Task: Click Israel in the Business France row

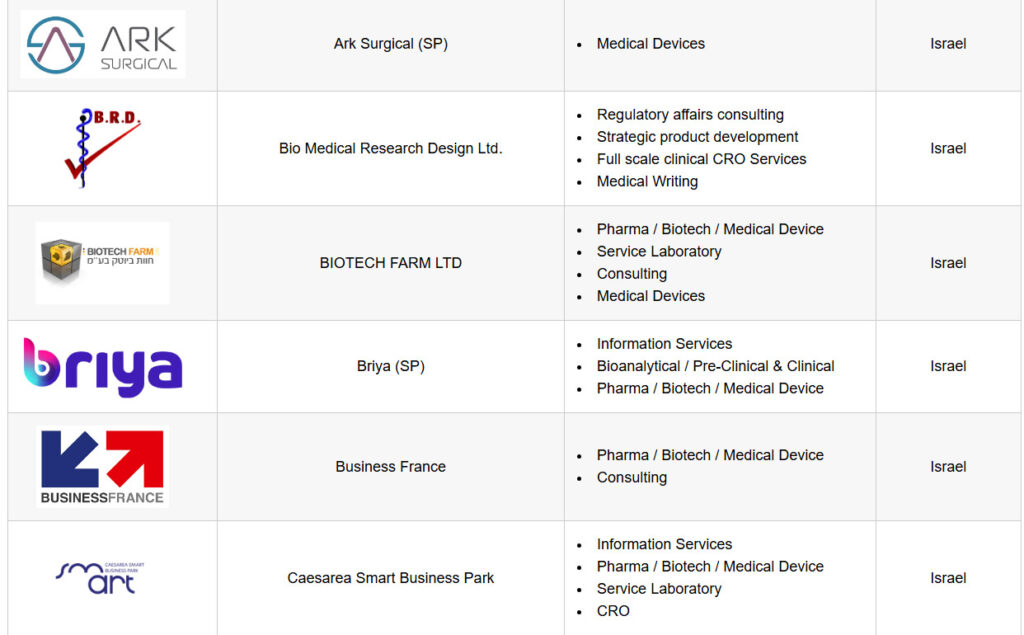Action: pos(948,466)
